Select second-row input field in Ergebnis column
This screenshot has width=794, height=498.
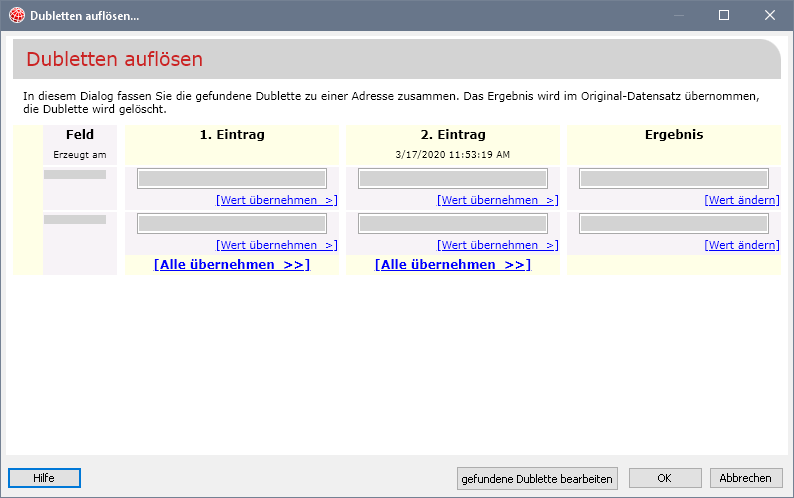[674, 224]
